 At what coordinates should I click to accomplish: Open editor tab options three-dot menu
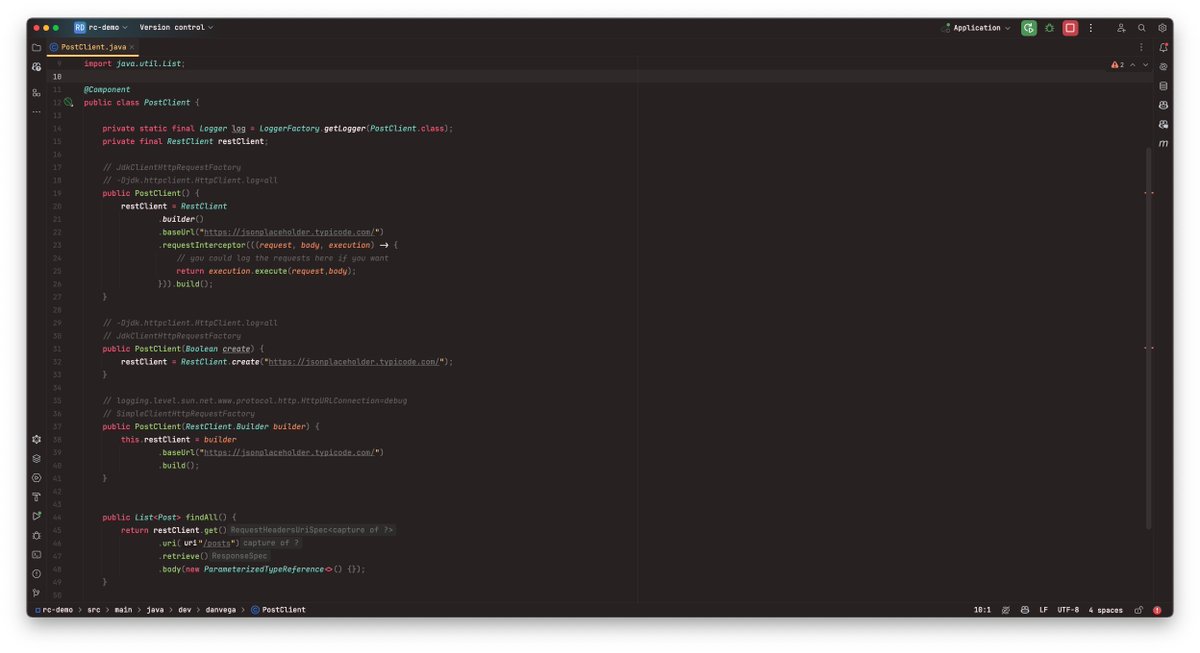click(x=1141, y=47)
